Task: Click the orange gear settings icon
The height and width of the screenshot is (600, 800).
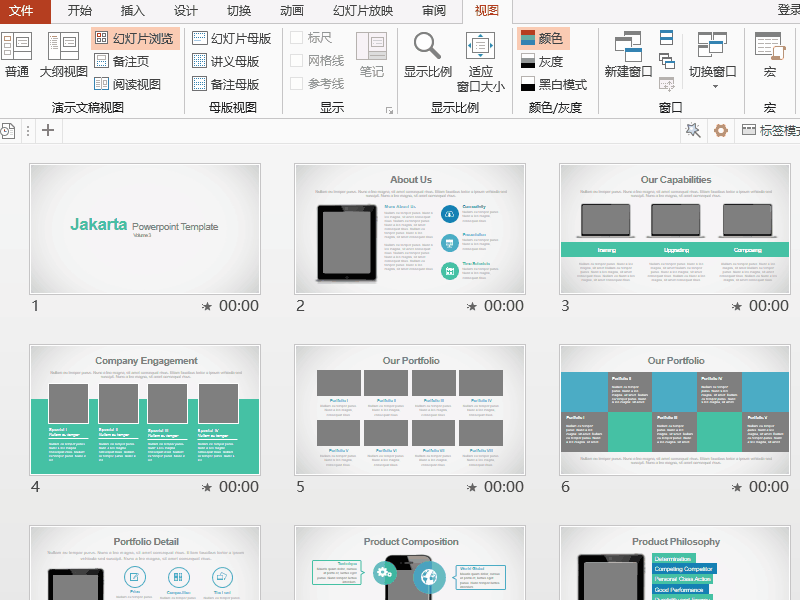Action: [720, 131]
